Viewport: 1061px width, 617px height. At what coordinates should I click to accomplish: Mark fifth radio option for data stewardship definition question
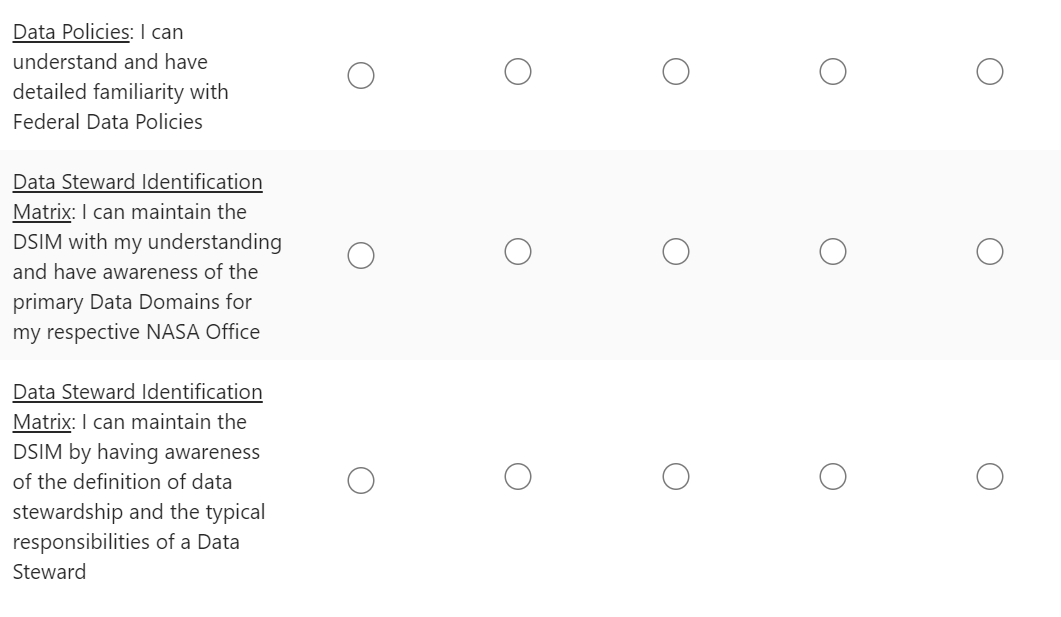coord(990,477)
